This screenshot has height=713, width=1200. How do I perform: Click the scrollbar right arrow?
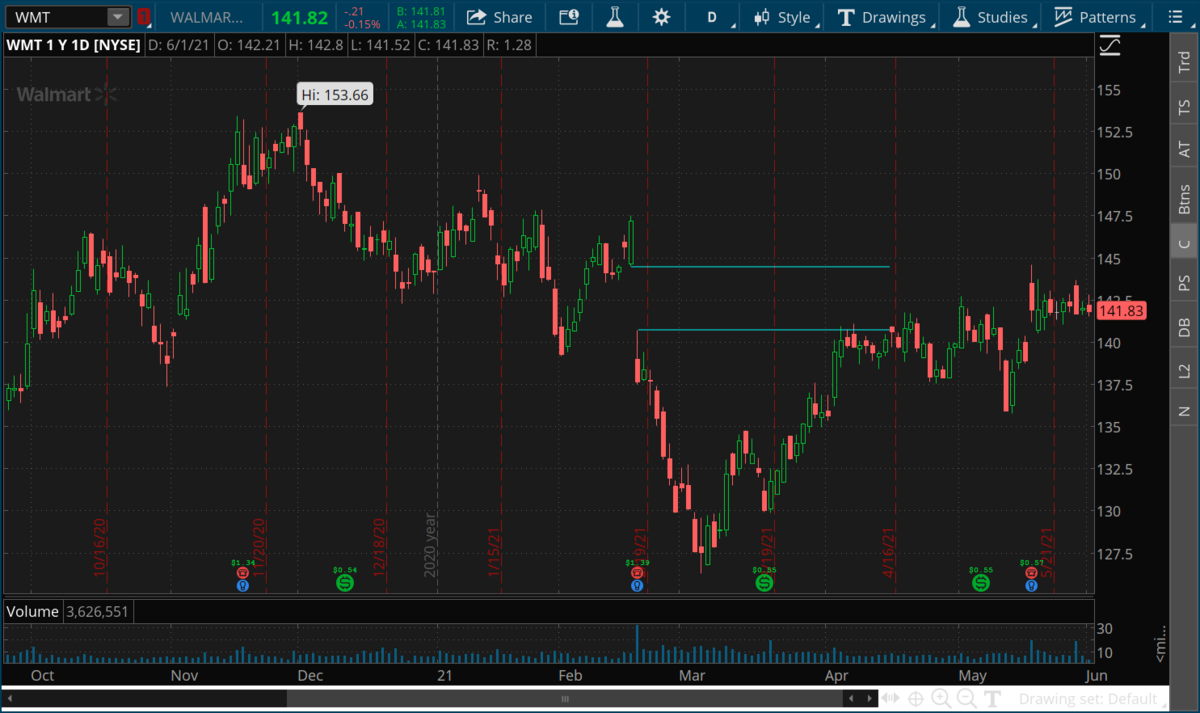(x=869, y=699)
